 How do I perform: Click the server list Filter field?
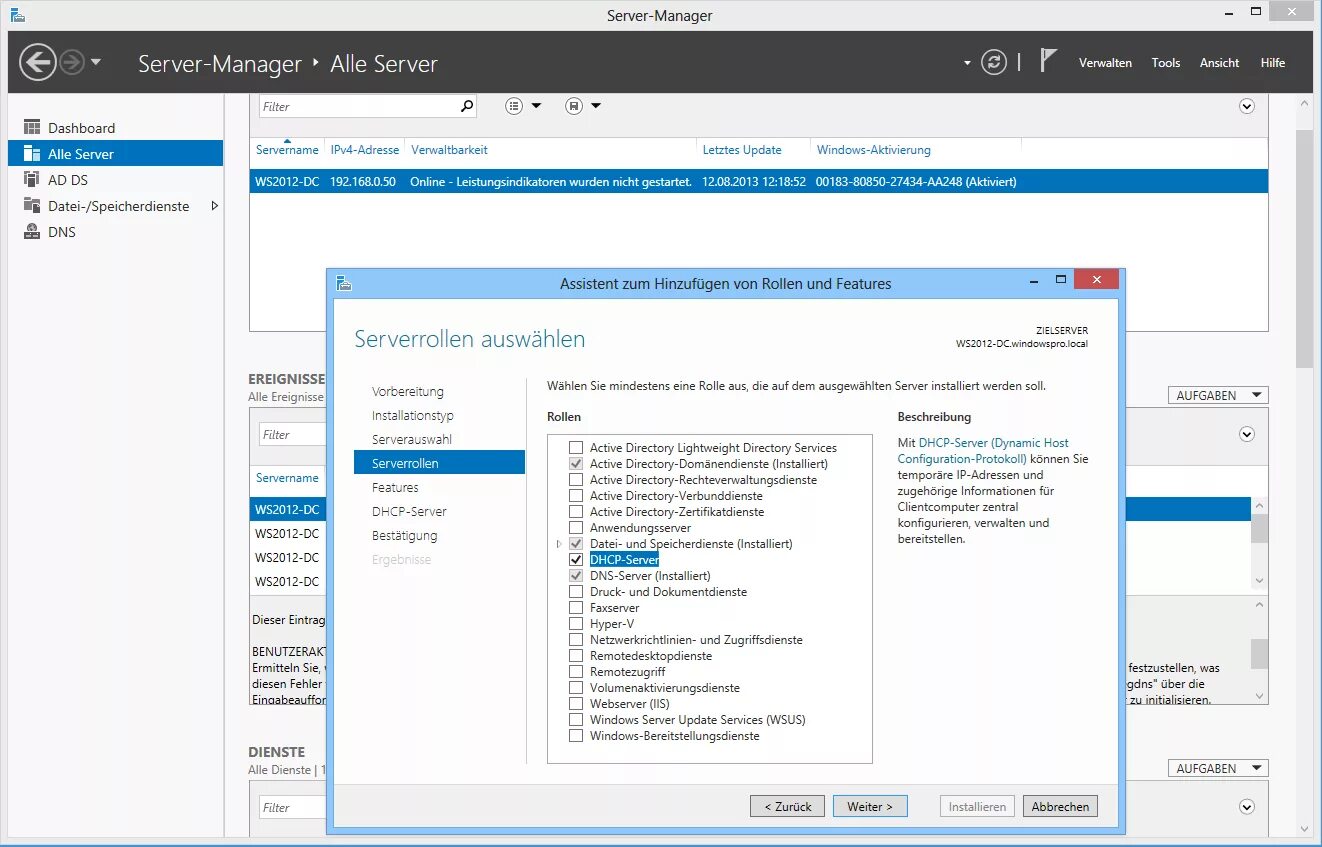(358, 106)
